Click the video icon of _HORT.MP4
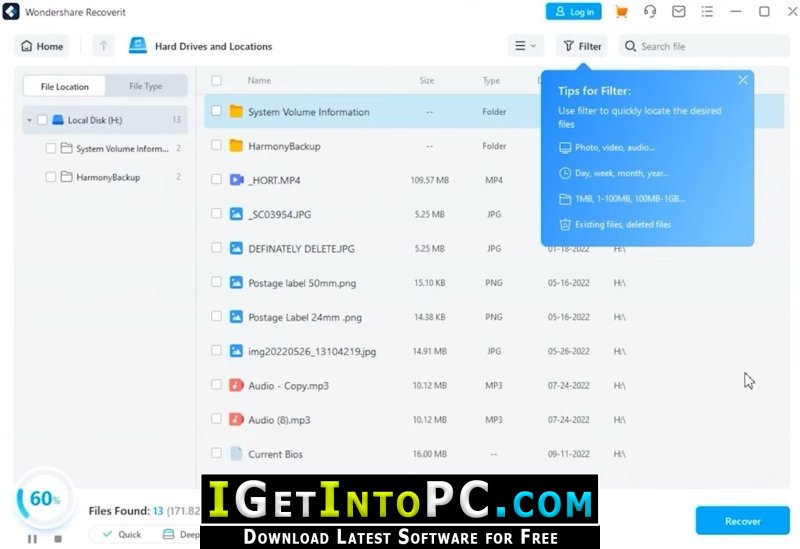This screenshot has width=800, height=549. (x=236, y=180)
